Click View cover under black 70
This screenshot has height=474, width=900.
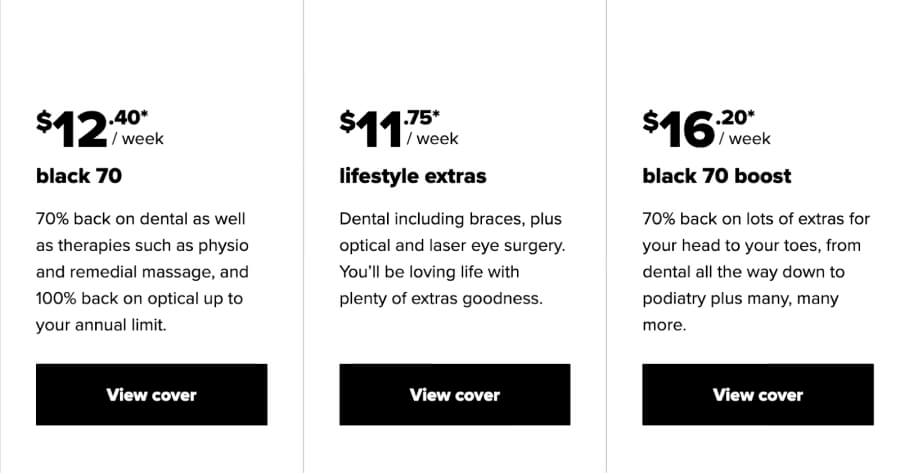click(152, 395)
